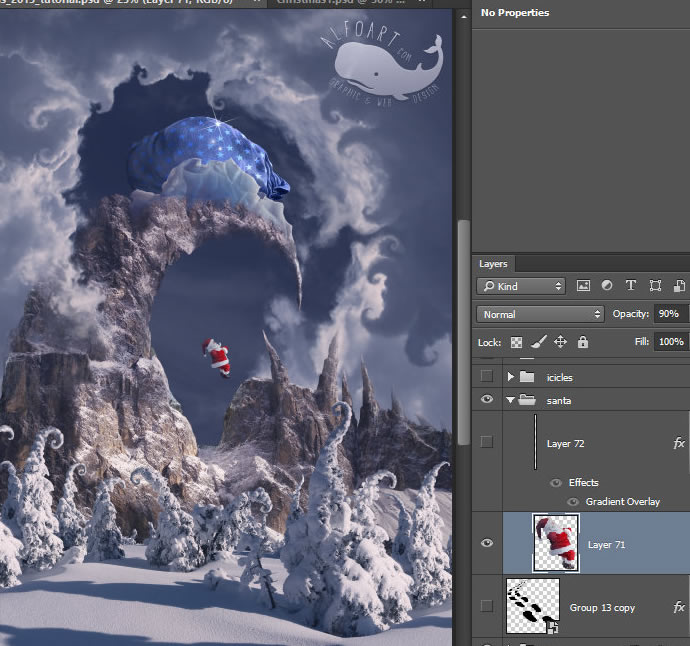Lock image pixels brush icon
Screen dimensions: 690x646
coord(538,342)
